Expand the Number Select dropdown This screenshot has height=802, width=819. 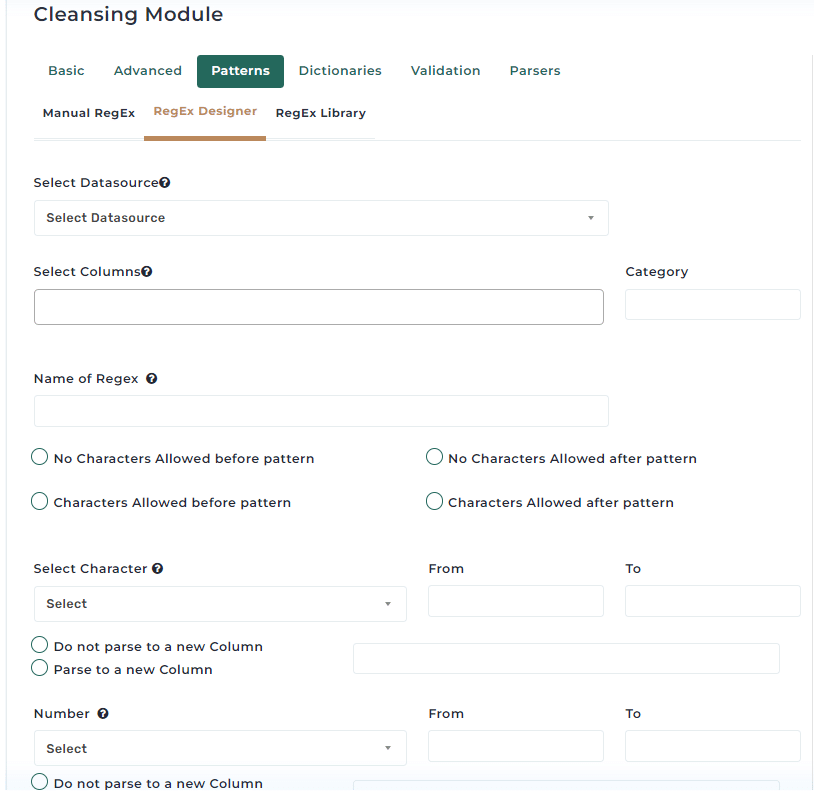pyautogui.click(x=220, y=749)
